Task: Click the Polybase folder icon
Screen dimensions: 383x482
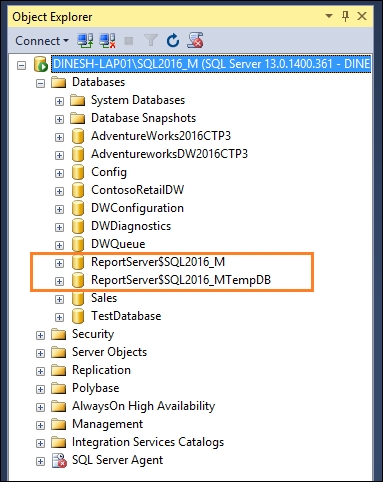Action: tap(59, 388)
